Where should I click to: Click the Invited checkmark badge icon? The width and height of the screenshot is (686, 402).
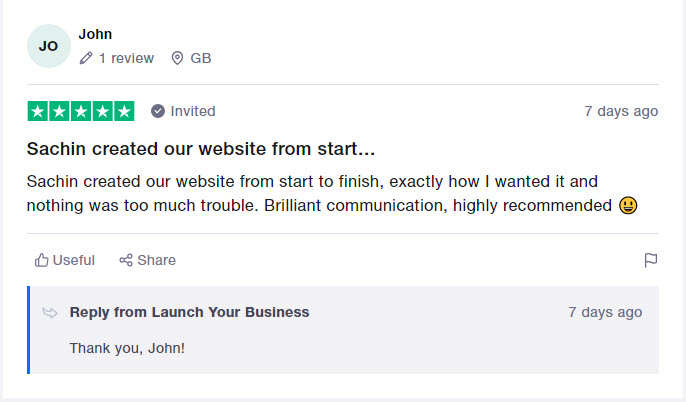click(158, 111)
